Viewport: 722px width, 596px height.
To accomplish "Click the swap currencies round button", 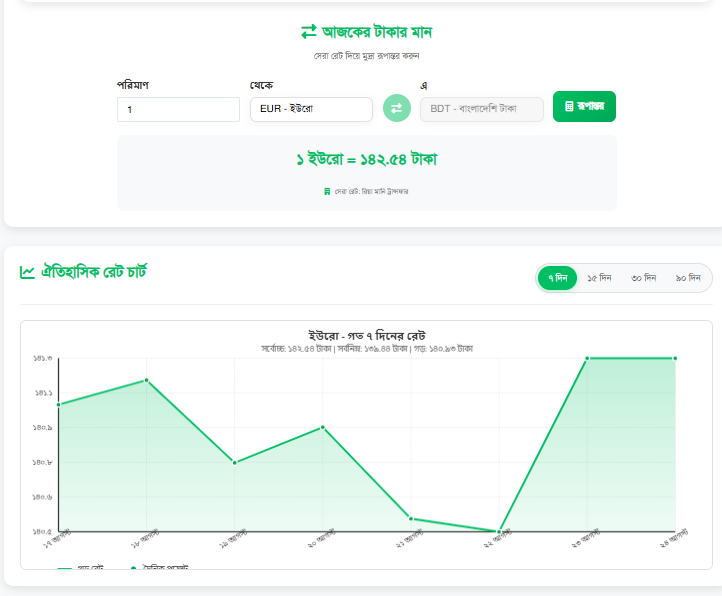I will click(x=396, y=108).
